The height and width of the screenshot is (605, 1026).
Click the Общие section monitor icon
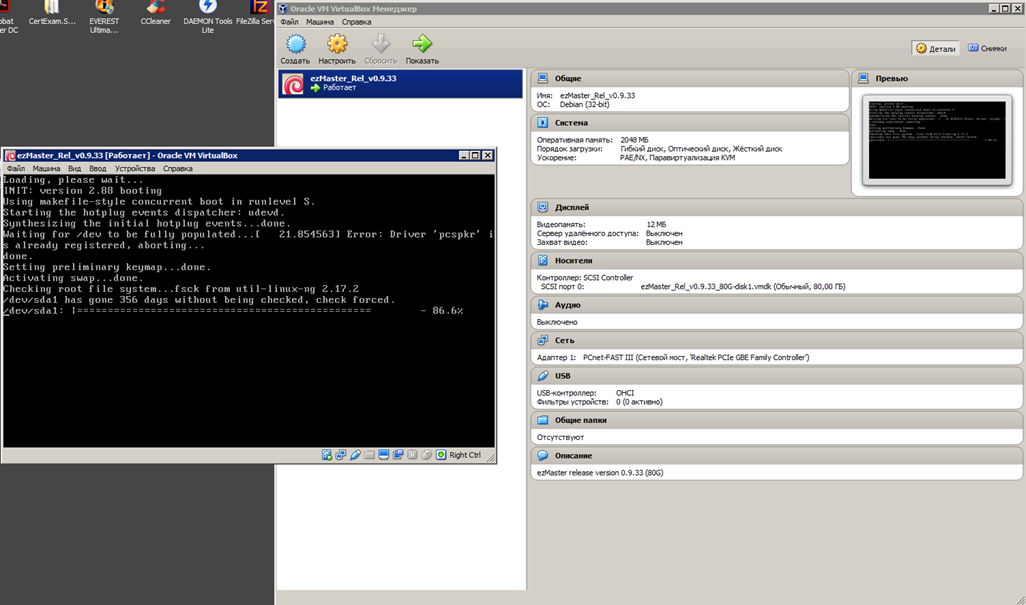point(542,78)
